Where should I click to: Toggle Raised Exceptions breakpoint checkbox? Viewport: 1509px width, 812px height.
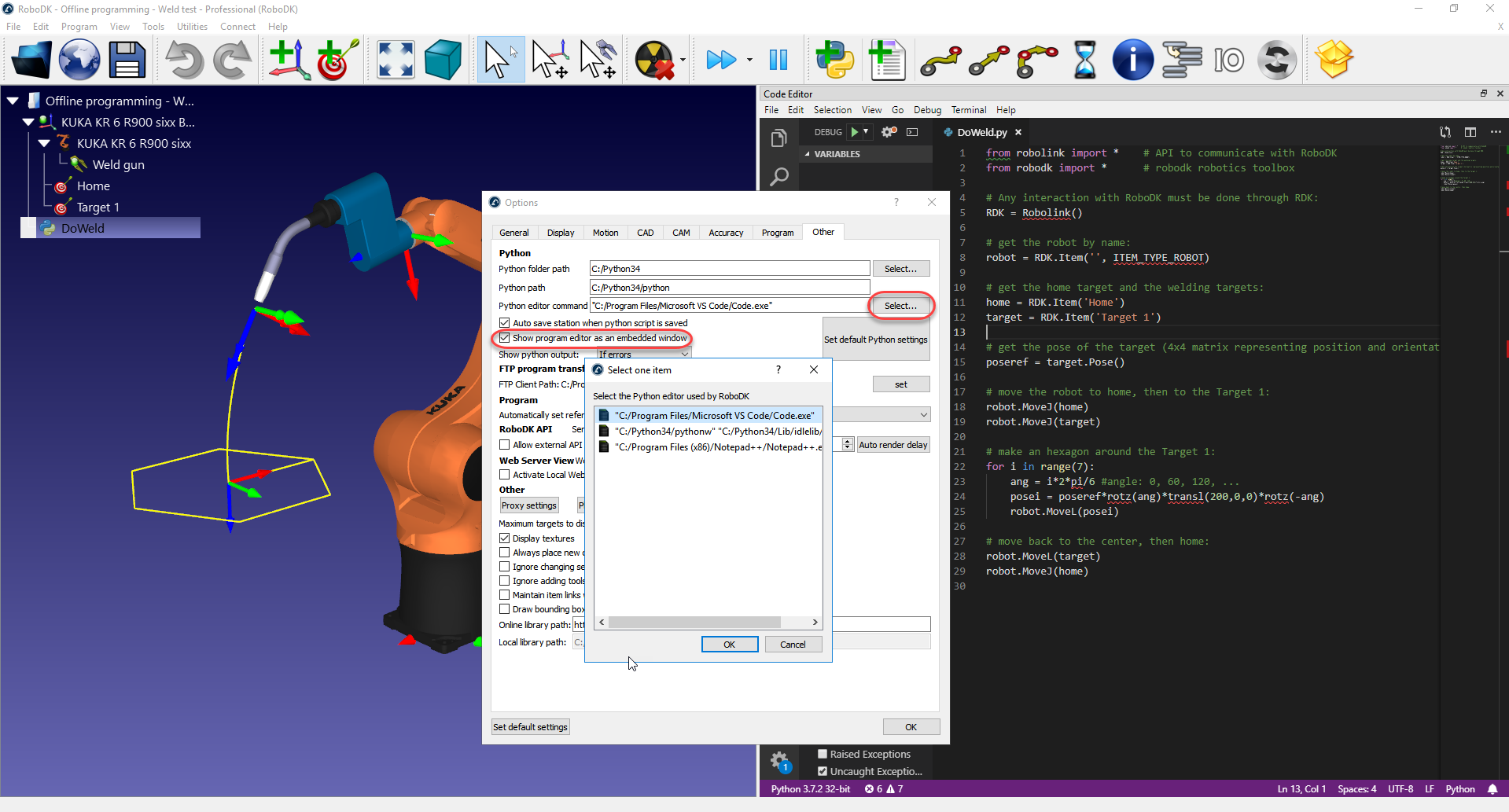point(823,754)
